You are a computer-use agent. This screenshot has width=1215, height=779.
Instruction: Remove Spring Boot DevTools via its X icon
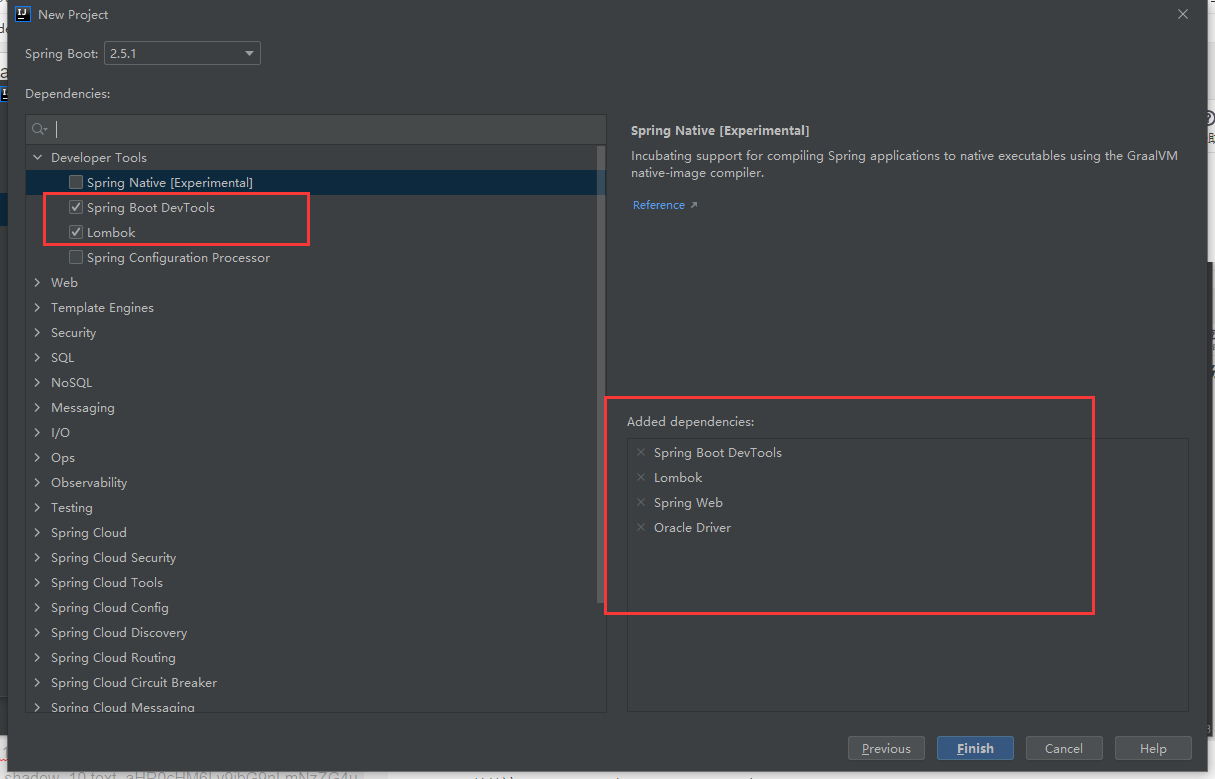tap(641, 453)
